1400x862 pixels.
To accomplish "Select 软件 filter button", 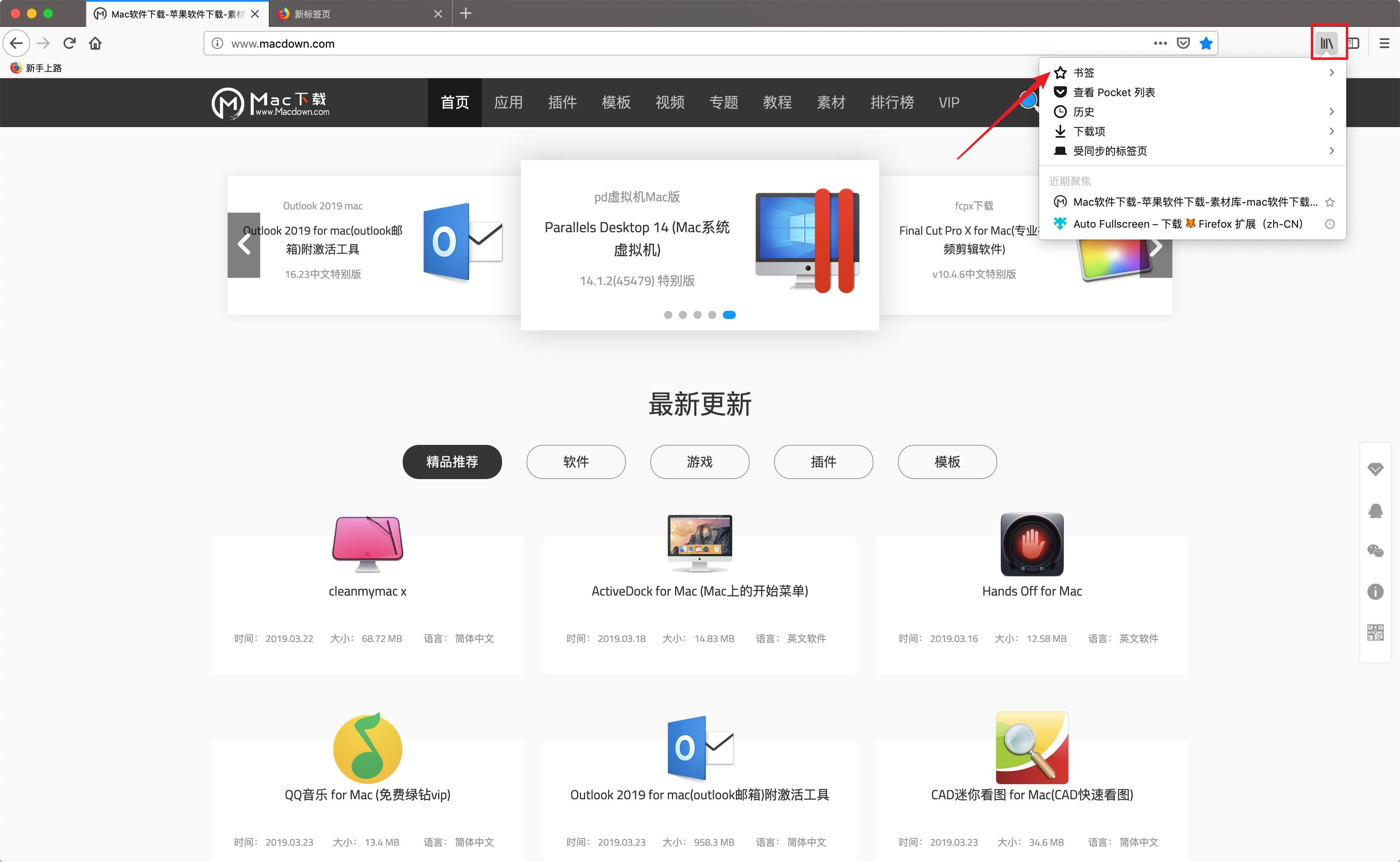I will point(575,462).
